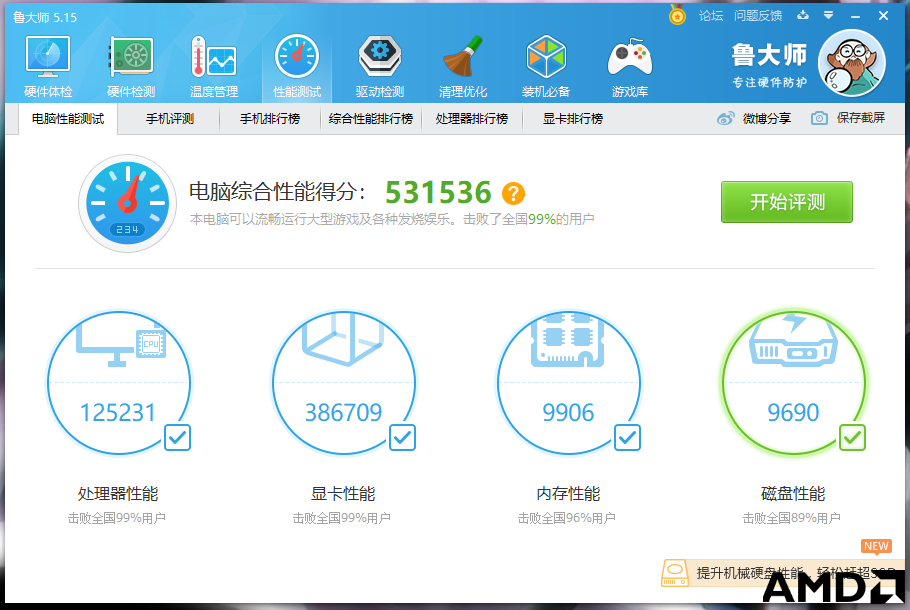Click the 处理器性能 label

118,494
